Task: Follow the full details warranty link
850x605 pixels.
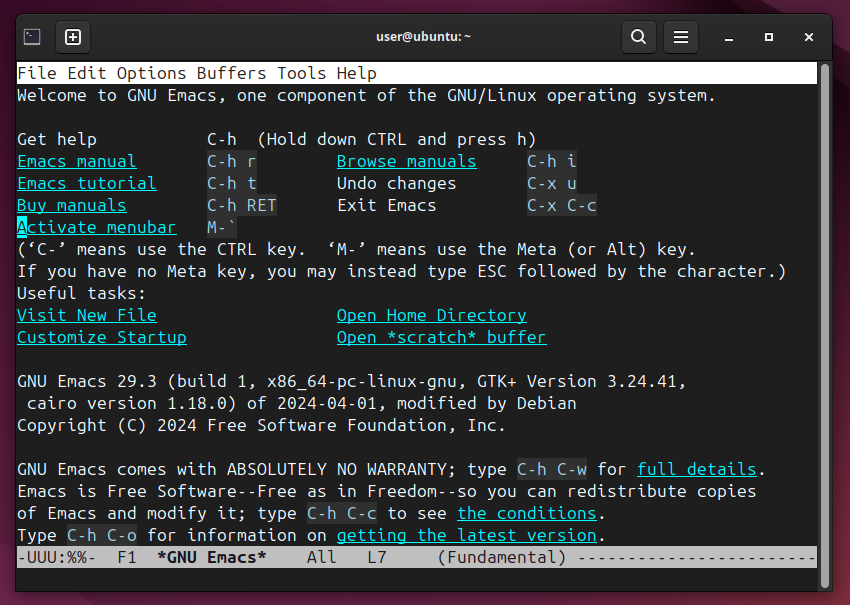Action: click(x=697, y=469)
